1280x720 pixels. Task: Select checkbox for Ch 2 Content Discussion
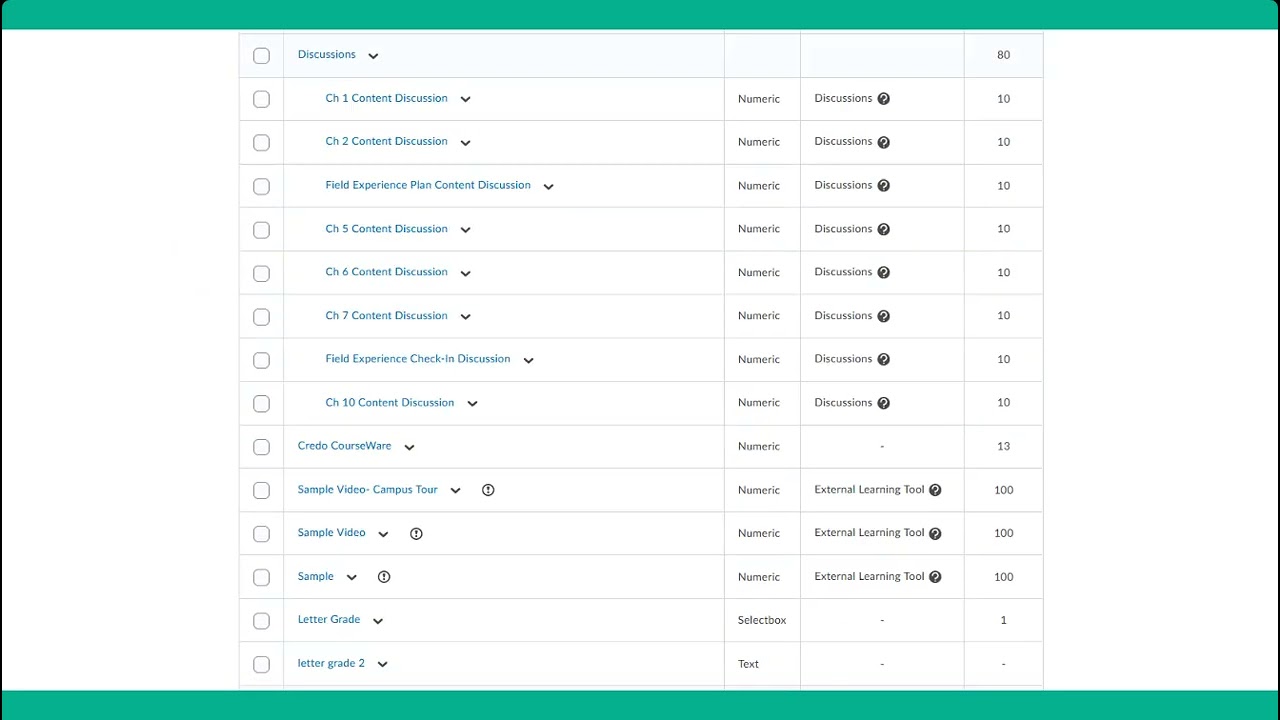coord(261,143)
